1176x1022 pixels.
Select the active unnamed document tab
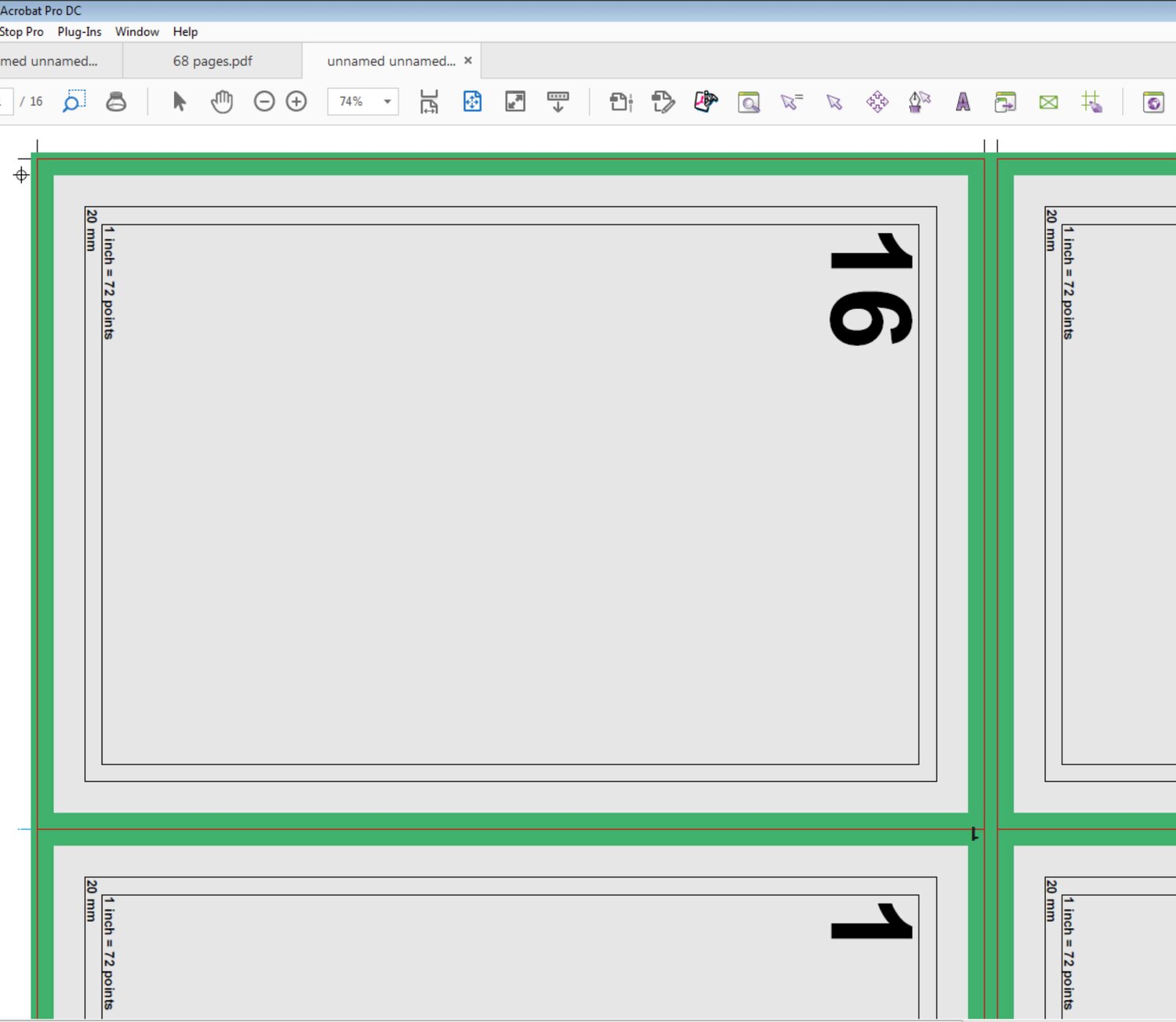tap(391, 61)
